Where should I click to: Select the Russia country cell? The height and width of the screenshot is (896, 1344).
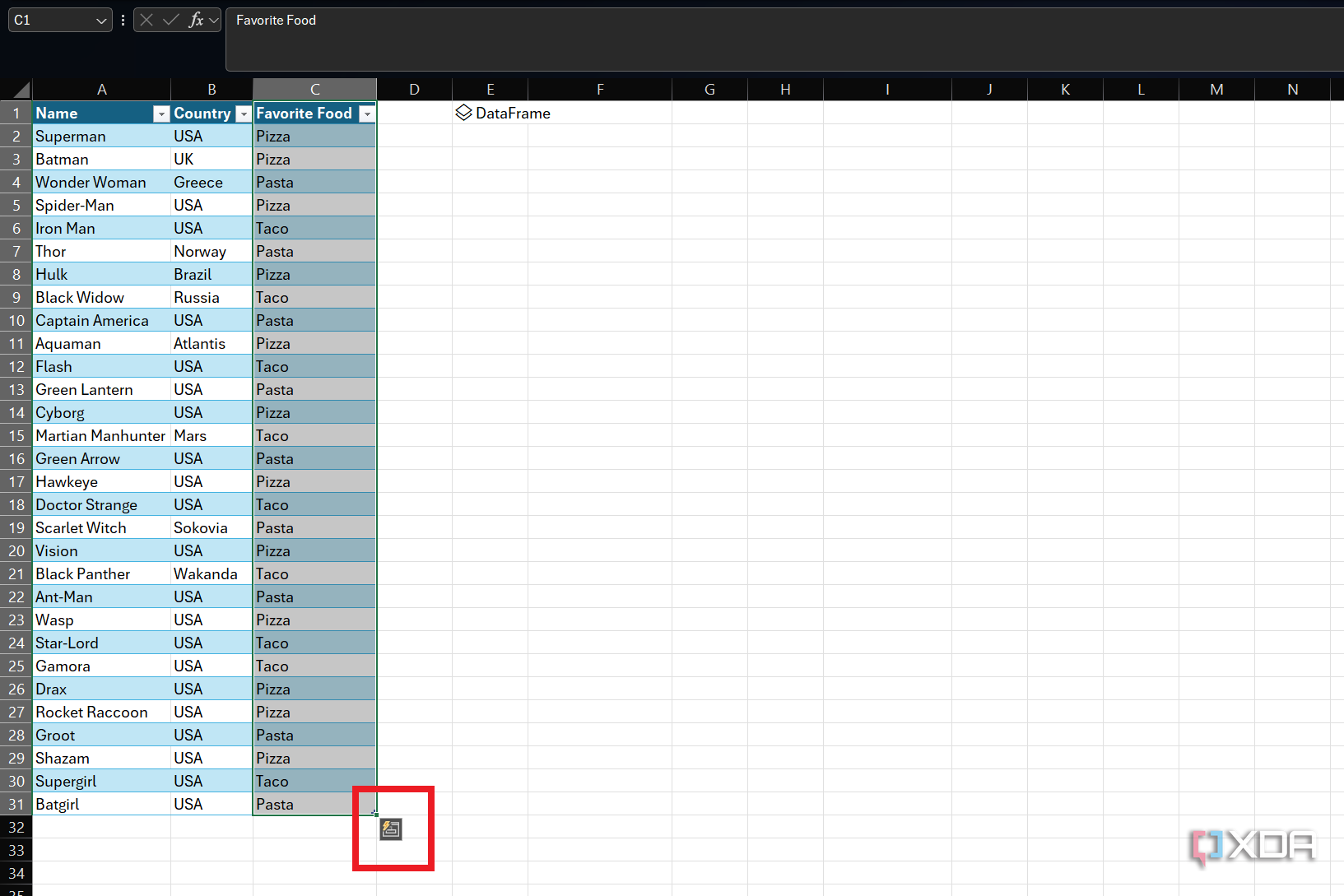click(x=212, y=297)
